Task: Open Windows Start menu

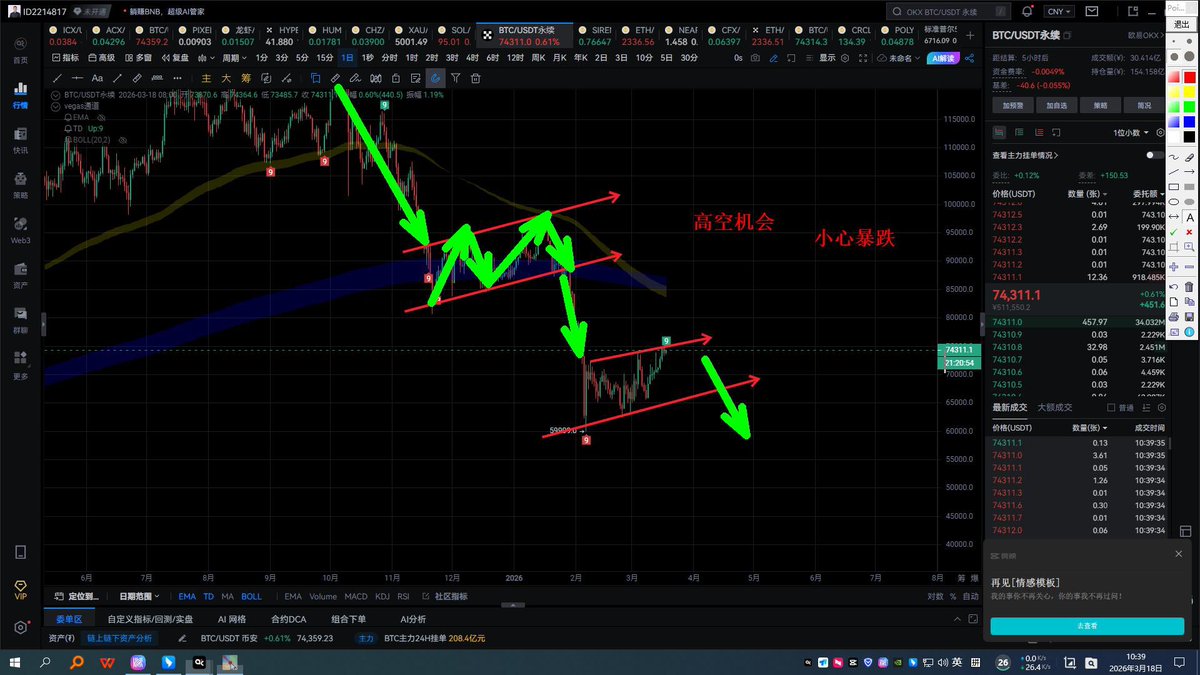Action: [x=15, y=662]
